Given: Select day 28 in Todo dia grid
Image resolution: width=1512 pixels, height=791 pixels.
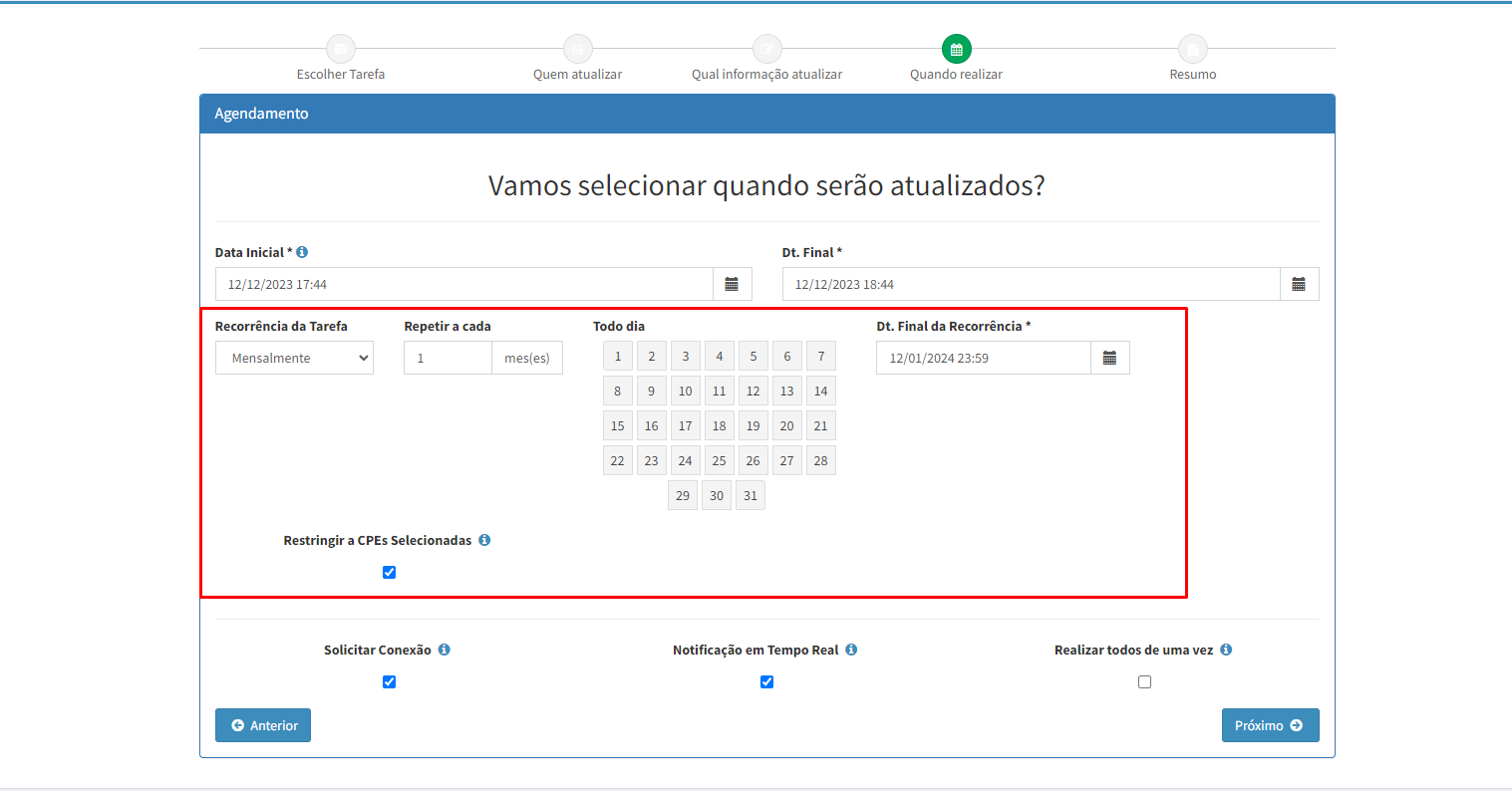Looking at the screenshot, I should pos(821,460).
